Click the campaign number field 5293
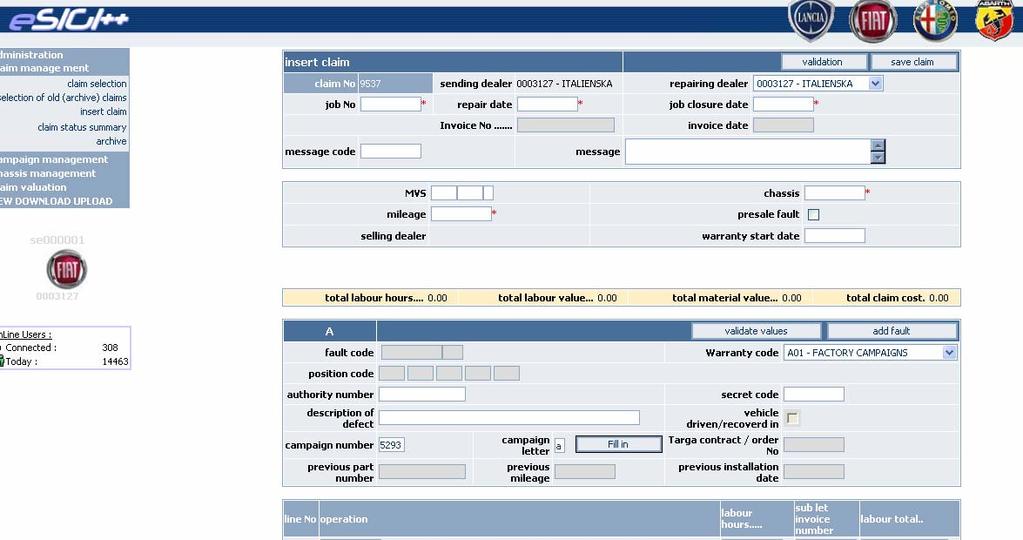 tap(391, 445)
